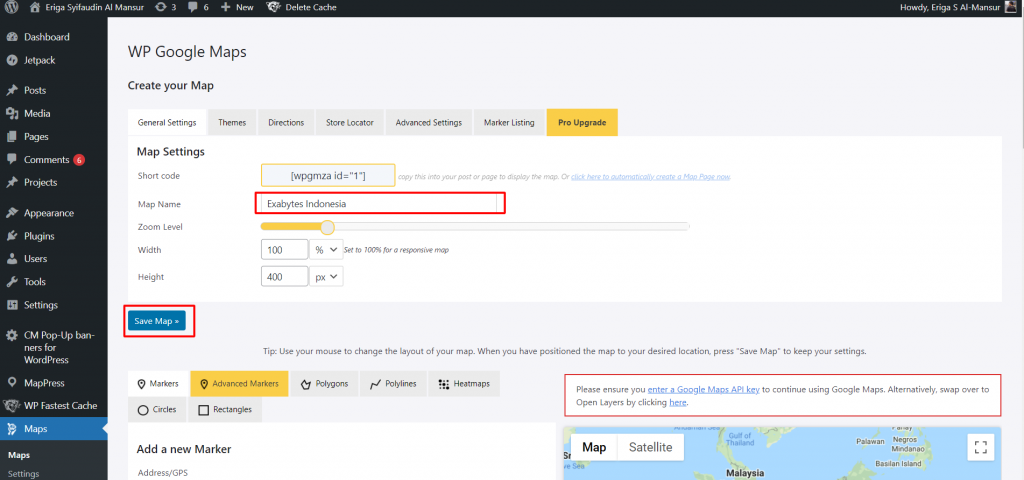This screenshot has width=1024, height=480.
Task: Click the Plugins plug icon
Action: click(x=12, y=236)
